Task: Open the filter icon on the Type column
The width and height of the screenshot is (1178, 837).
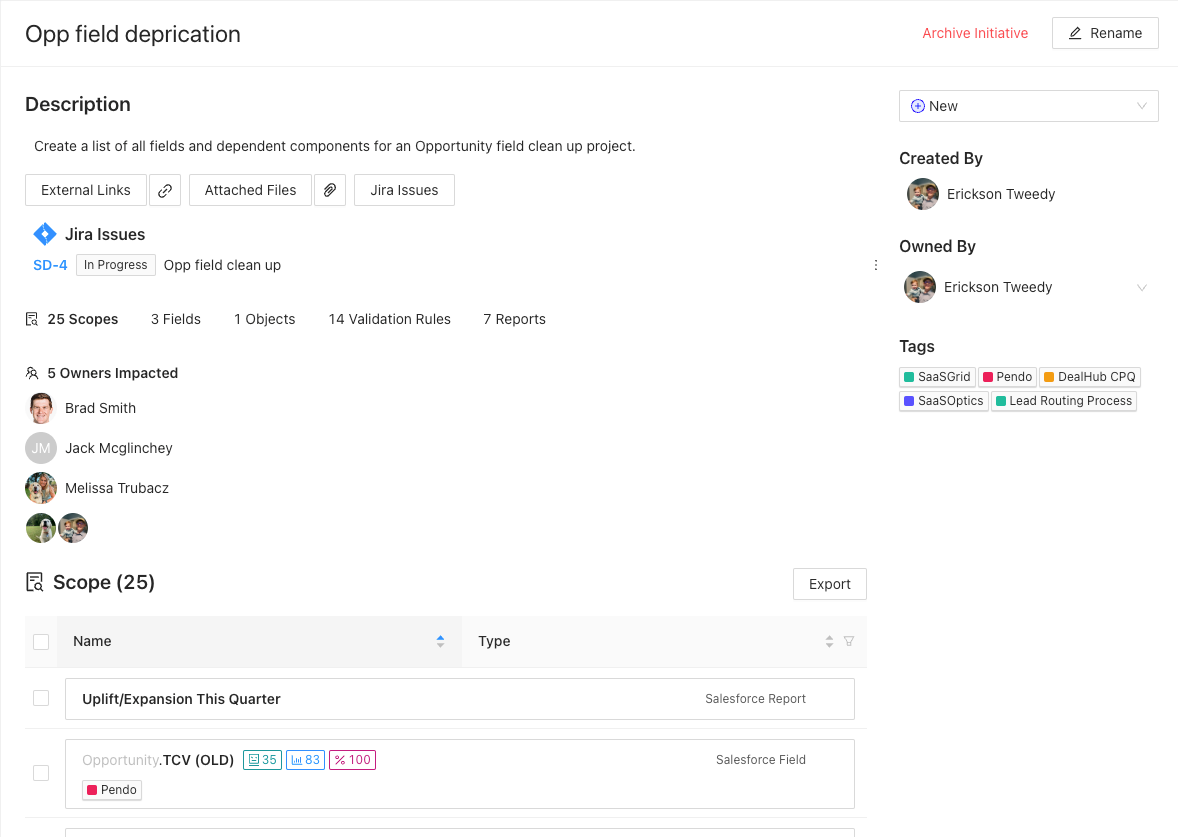Action: (848, 641)
